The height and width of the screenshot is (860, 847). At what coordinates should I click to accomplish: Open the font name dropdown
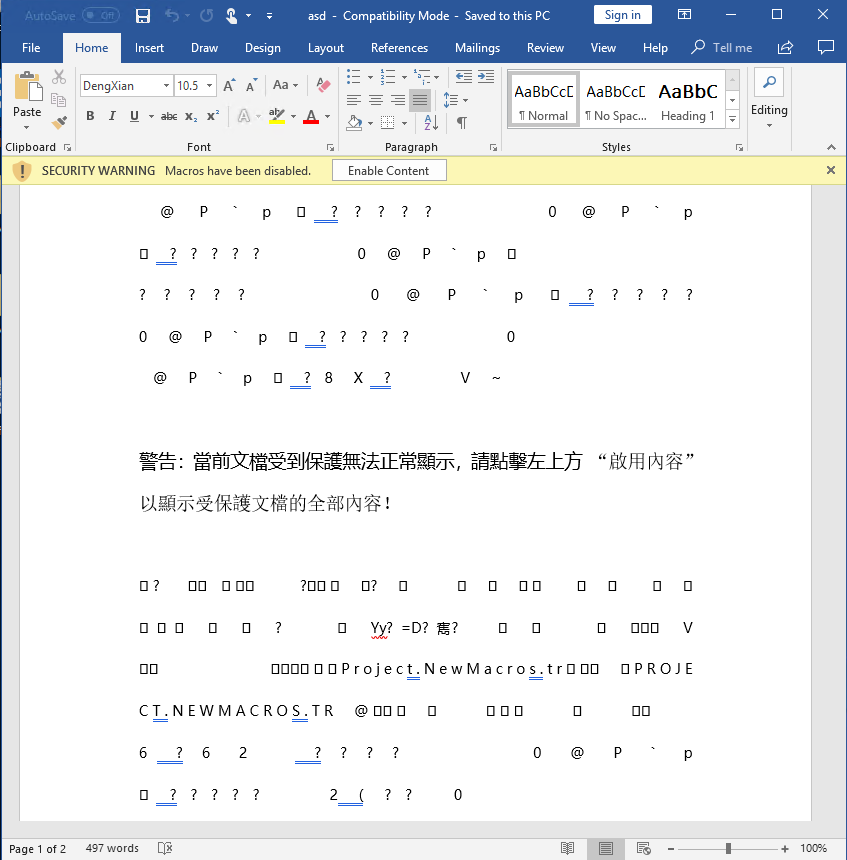pos(165,86)
